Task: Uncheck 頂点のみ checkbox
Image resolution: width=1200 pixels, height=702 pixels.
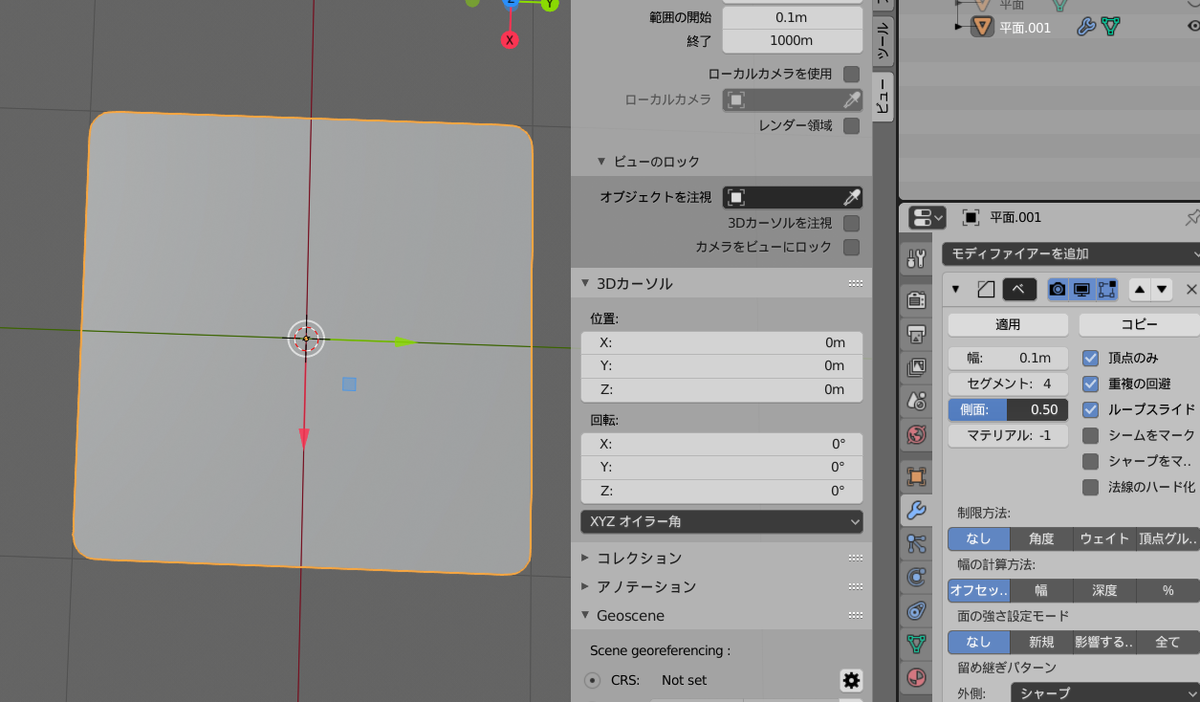Action: pos(1091,358)
